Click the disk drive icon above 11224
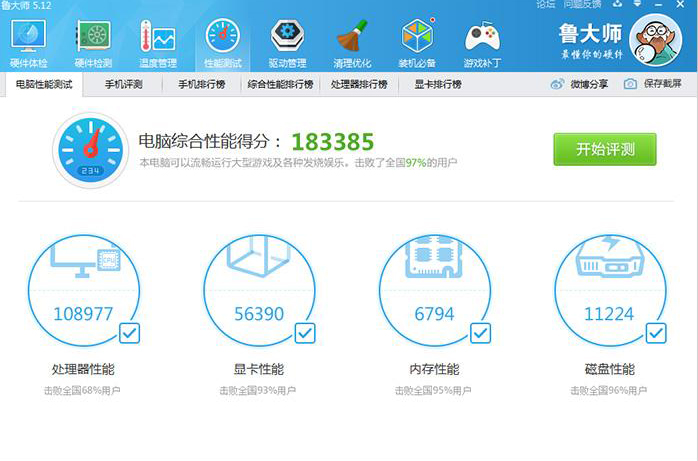Image resolution: width=698 pixels, height=461 pixels. click(x=610, y=256)
